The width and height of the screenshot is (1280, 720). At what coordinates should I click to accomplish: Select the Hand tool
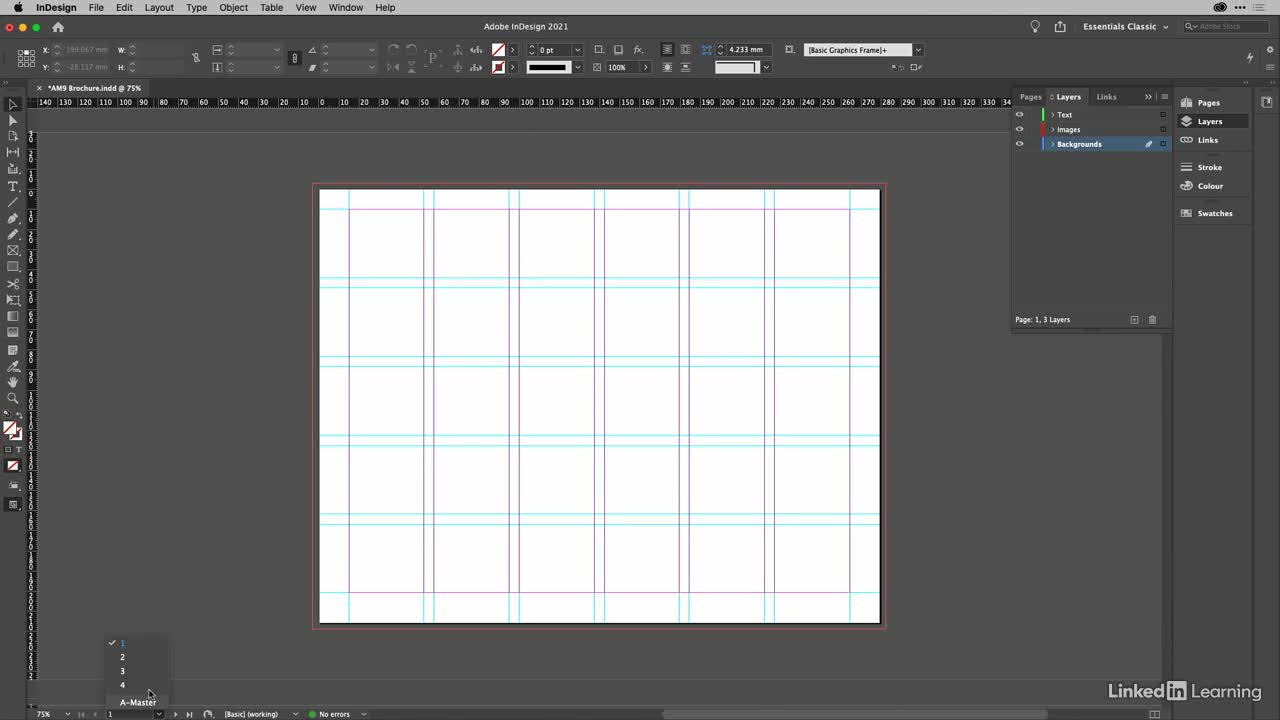click(13, 382)
